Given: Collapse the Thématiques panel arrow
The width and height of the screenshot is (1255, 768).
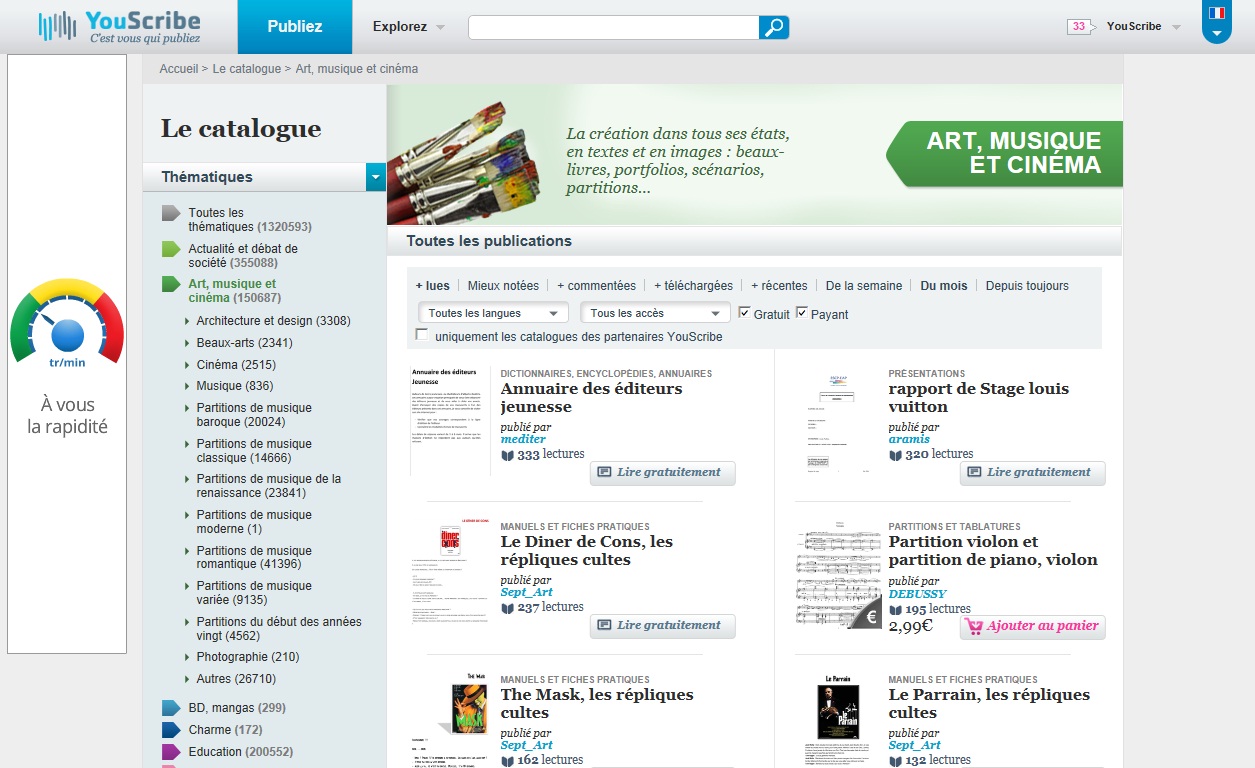Looking at the screenshot, I should pos(376,177).
